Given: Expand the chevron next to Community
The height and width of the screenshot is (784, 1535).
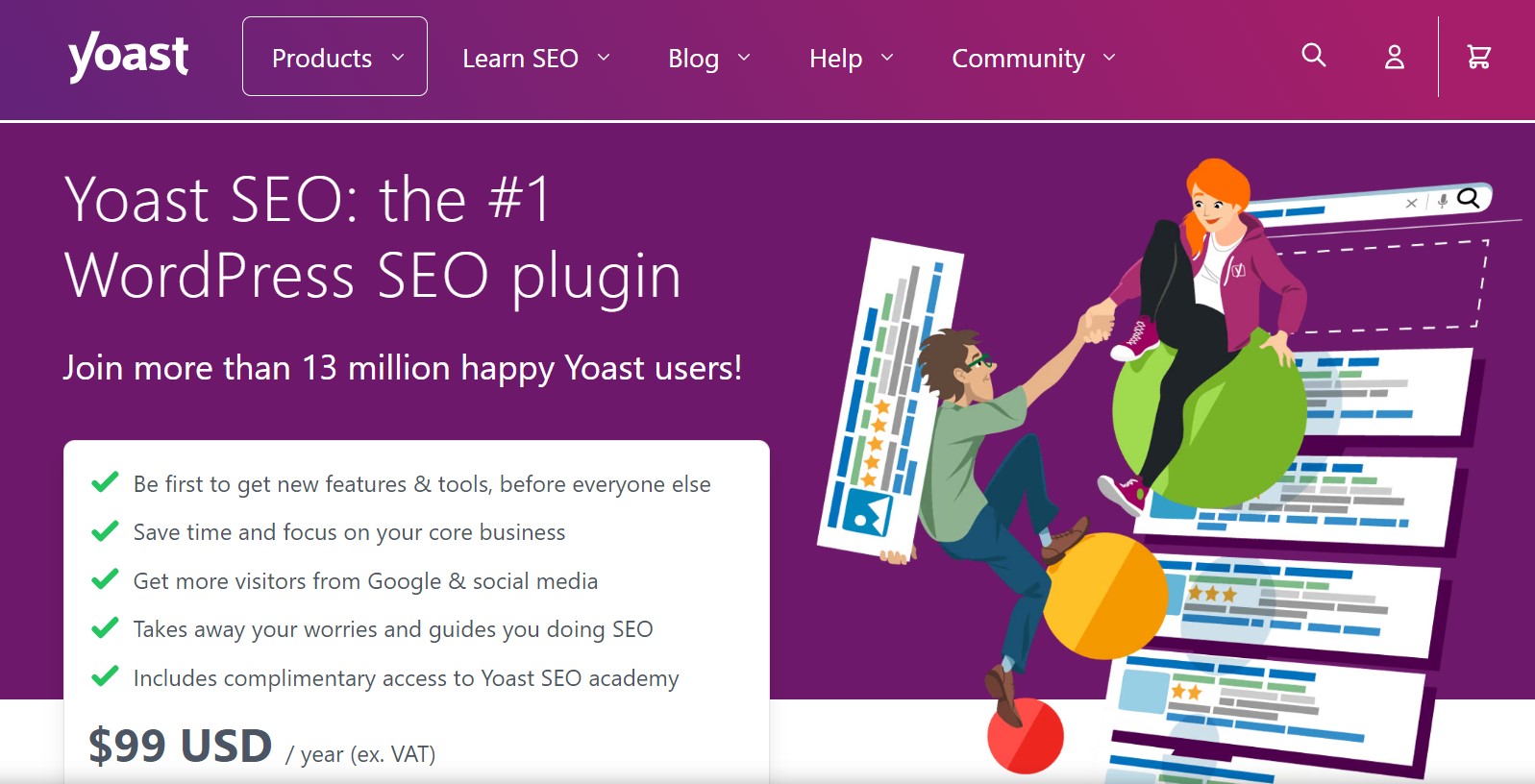Looking at the screenshot, I should coord(1109,58).
